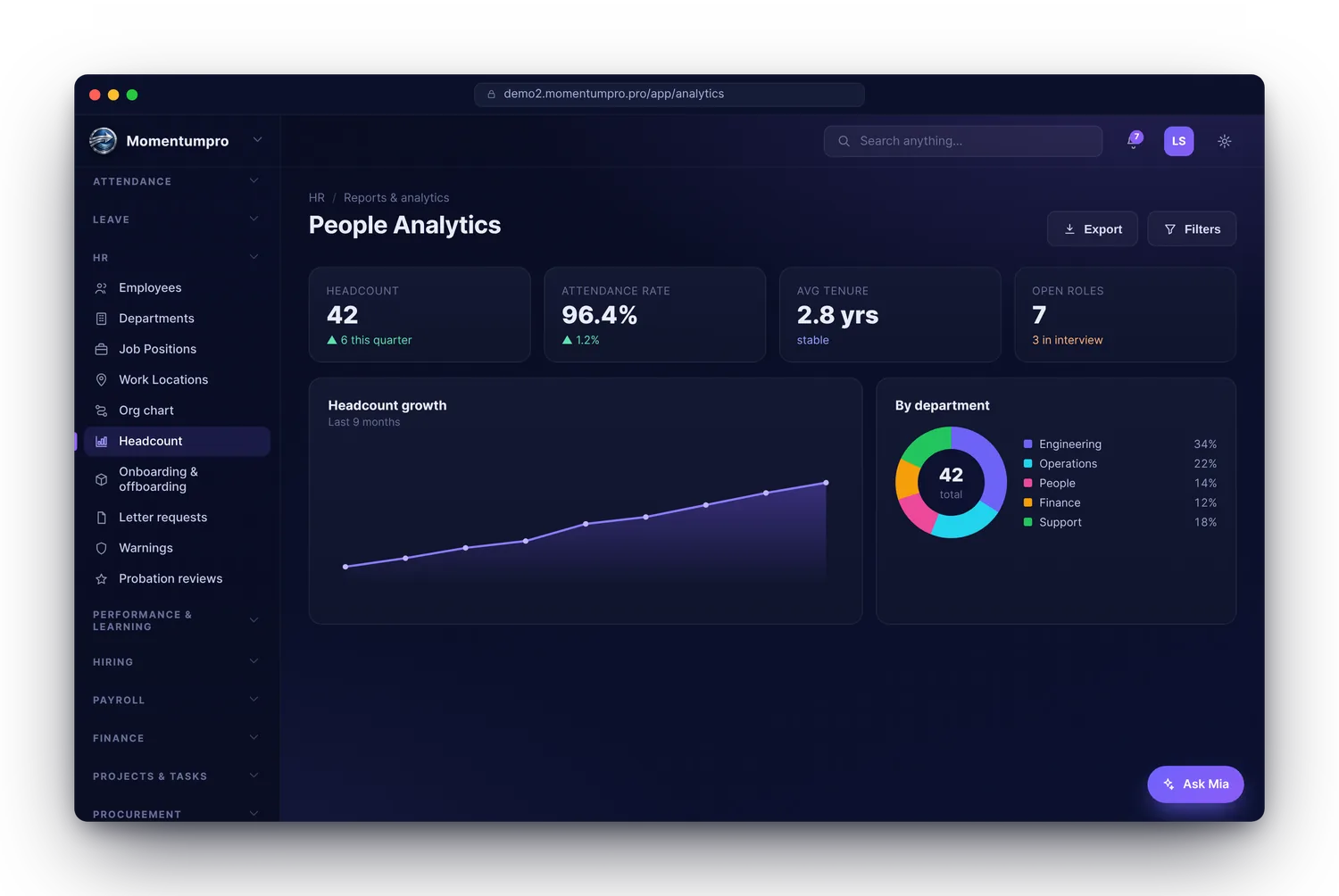Go to Departments page
The width and height of the screenshot is (1339, 896).
(x=177, y=319)
